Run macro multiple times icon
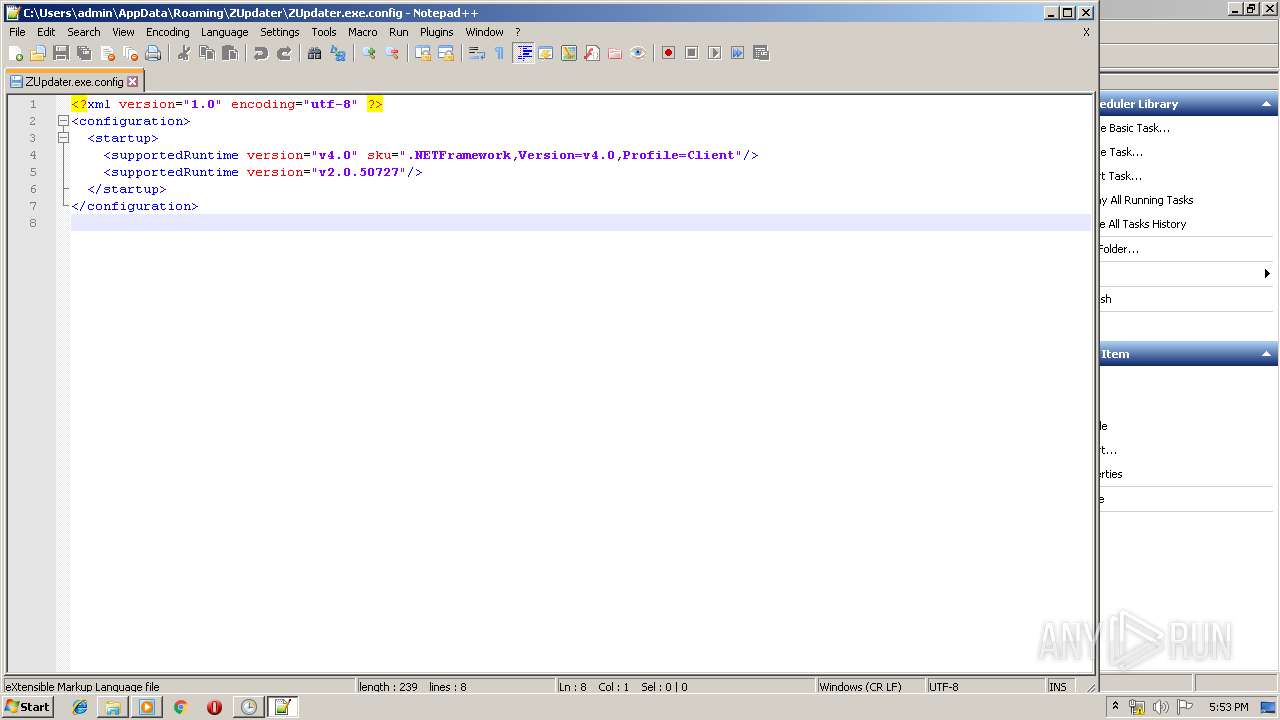This screenshot has width=1280, height=720. tap(738, 53)
